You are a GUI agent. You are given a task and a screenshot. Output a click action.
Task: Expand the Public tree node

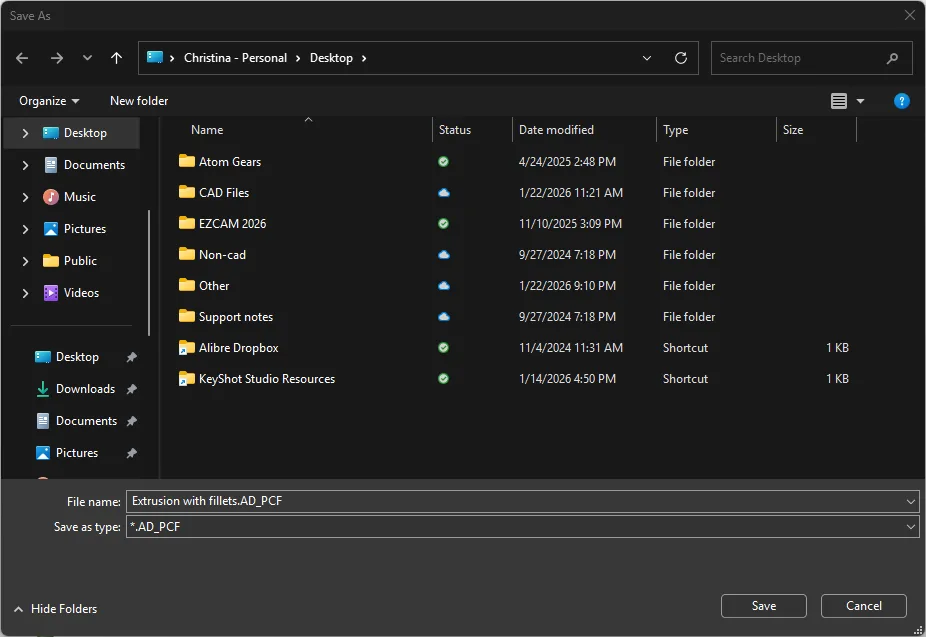25,261
